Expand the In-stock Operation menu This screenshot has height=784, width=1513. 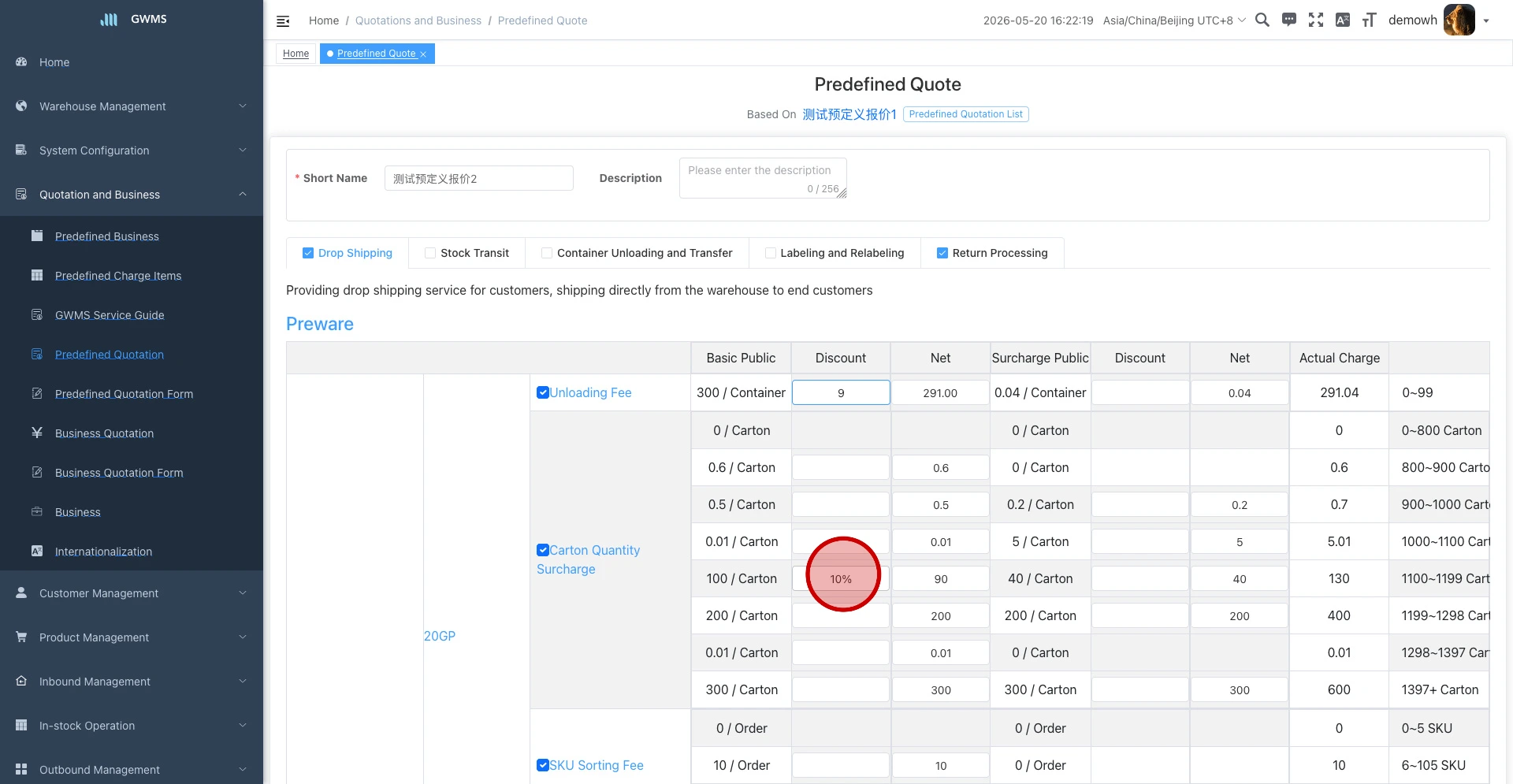[243, 725]
